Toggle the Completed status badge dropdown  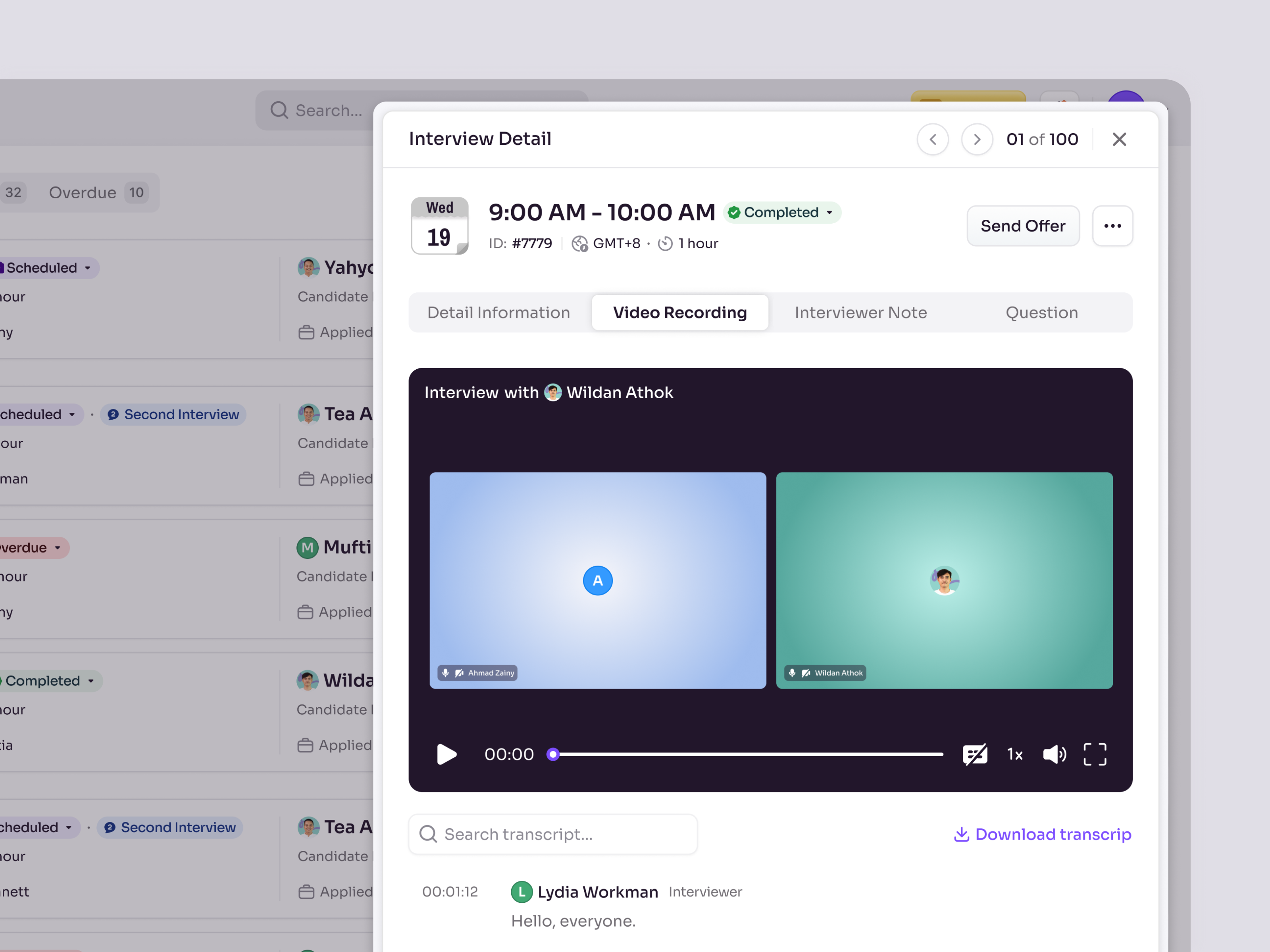pyautogui.click(x=830, y=212)
